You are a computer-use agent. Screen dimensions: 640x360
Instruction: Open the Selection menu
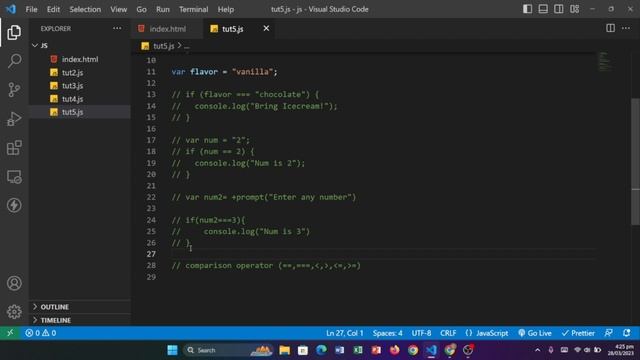(85, 9)
